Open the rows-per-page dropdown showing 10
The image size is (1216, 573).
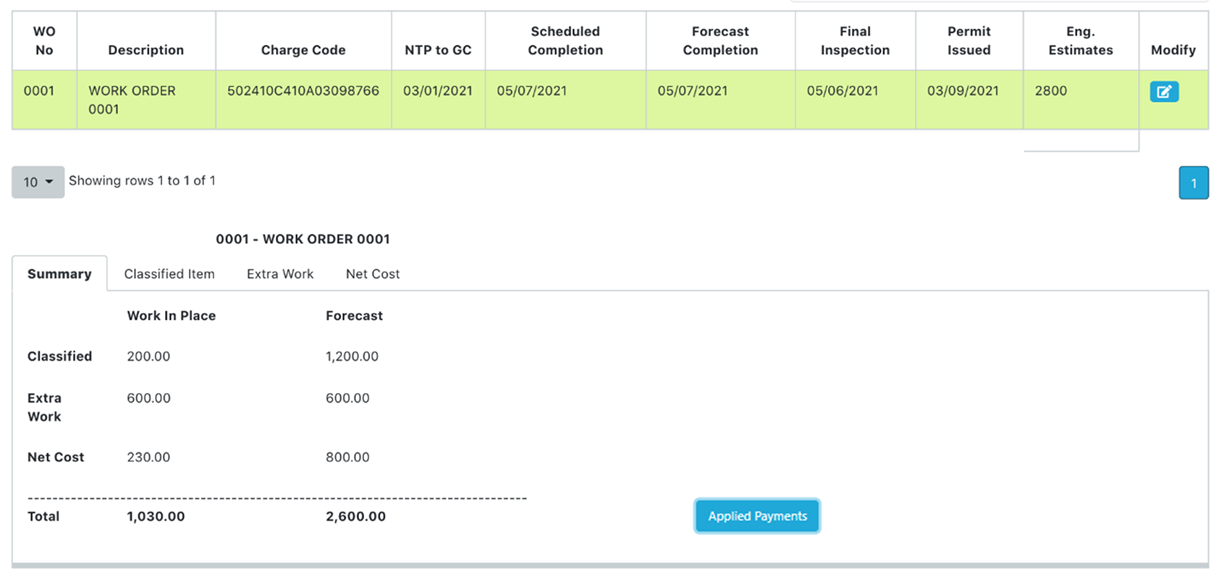click(38, 182)
